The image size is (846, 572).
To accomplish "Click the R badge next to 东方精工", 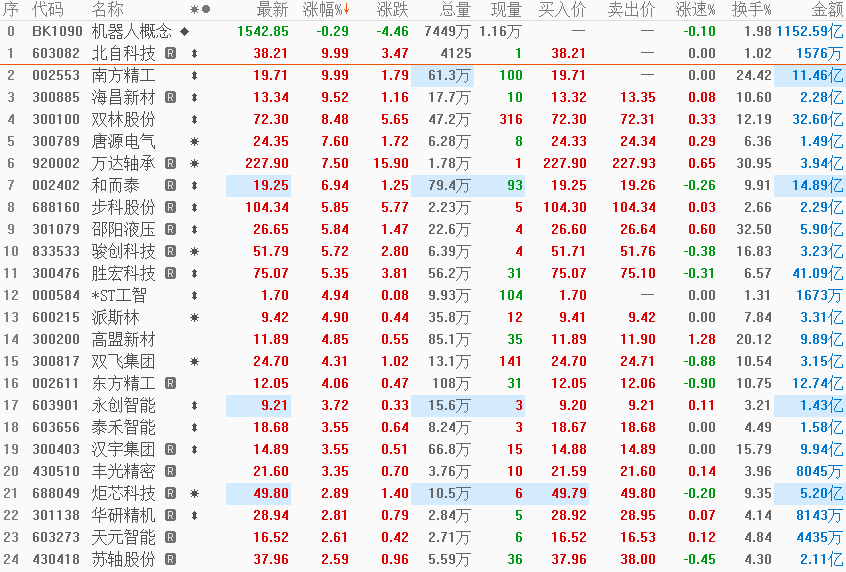I will click(171, 383).
